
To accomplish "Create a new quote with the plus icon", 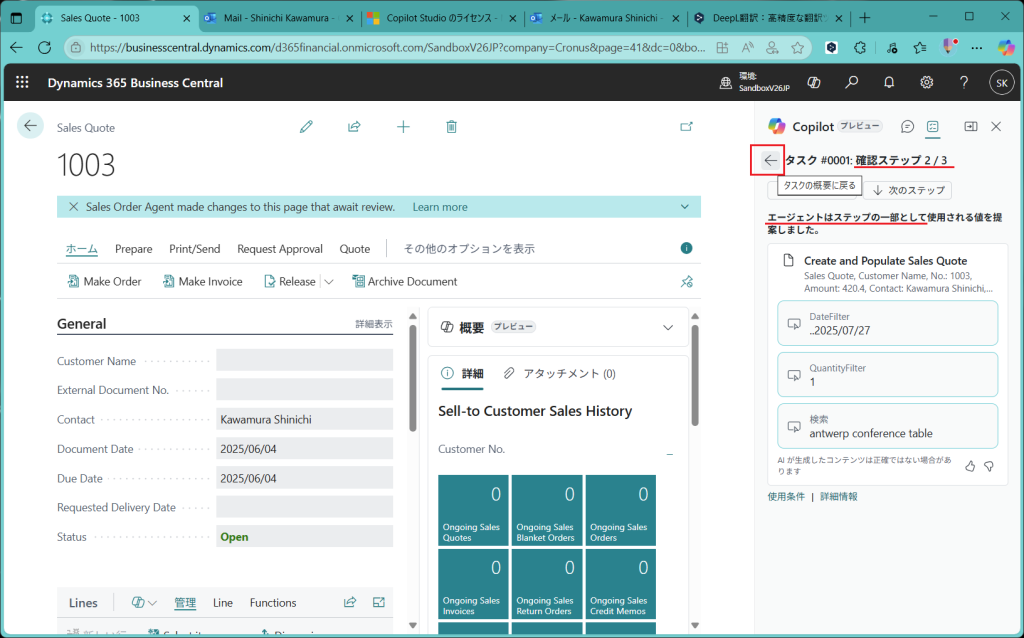I will (404, 127).
